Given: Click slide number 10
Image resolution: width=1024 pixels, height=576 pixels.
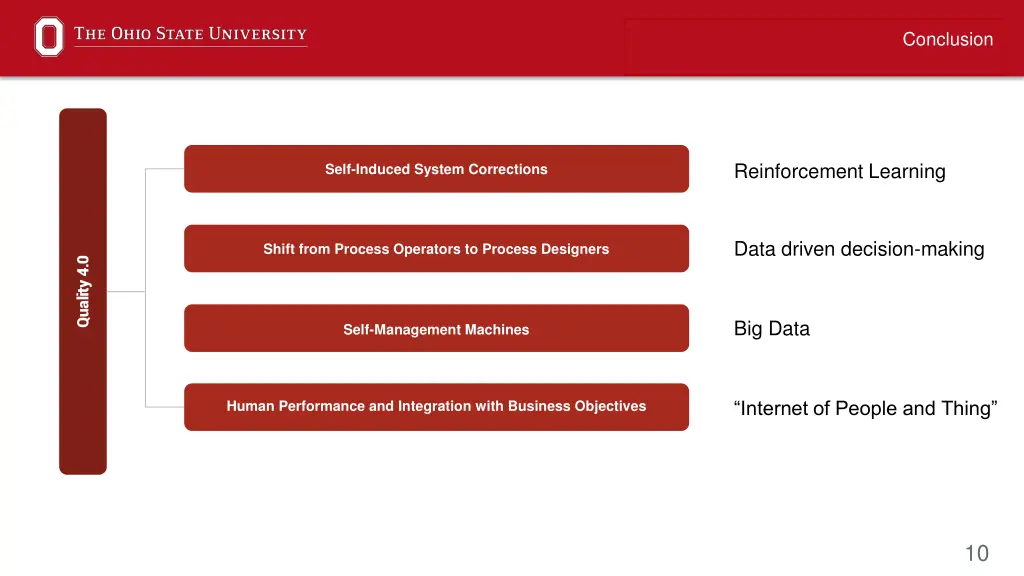Looking at the screenshot, I should (977, 553).
